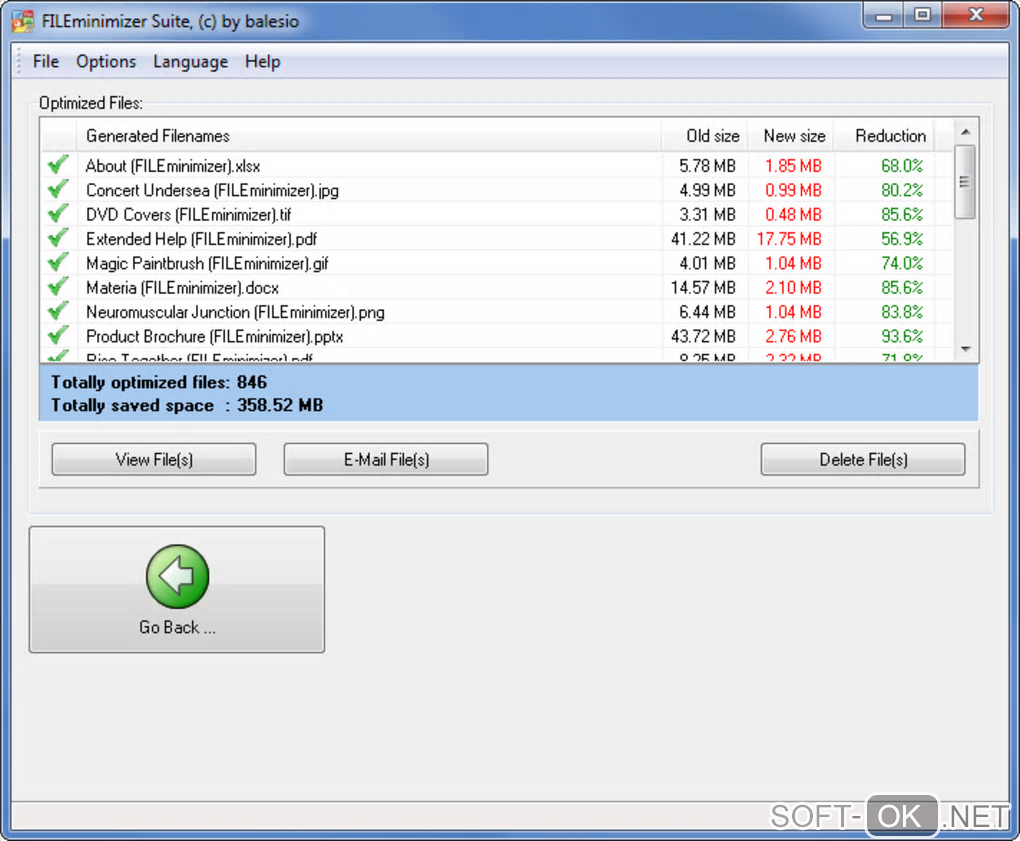
Task: Open the File menu
Action: point(46,62)
